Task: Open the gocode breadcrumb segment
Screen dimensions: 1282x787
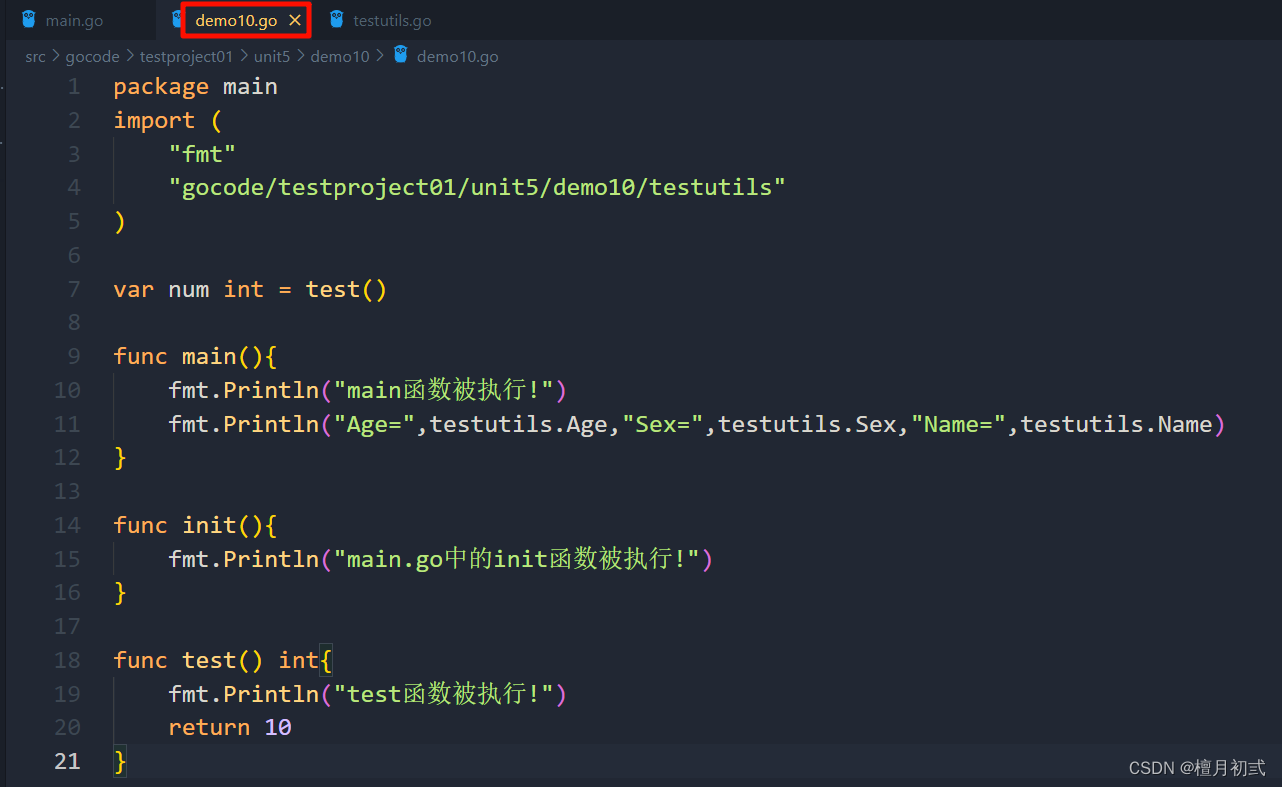Action: click(92, 57)
